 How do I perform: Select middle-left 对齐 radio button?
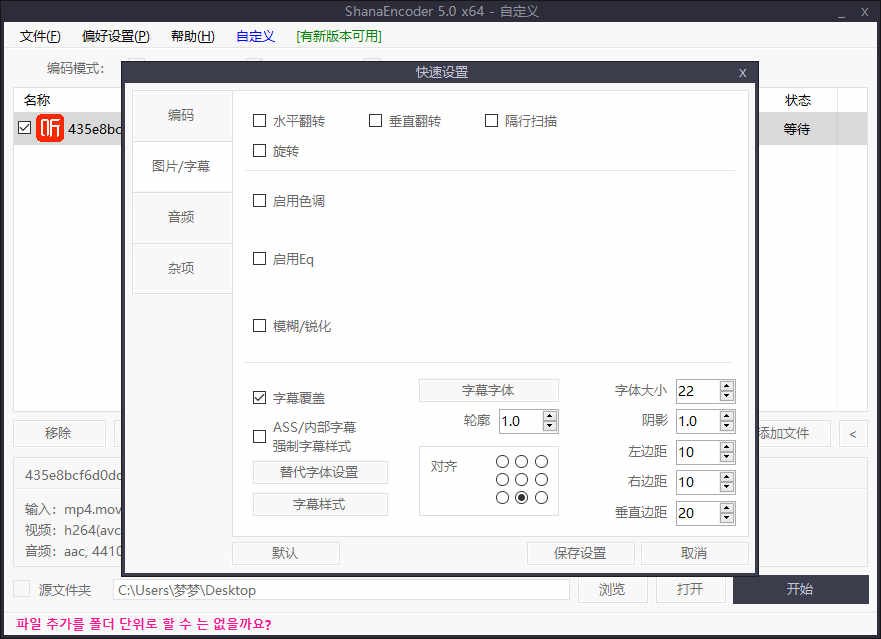tap(502, 479)
